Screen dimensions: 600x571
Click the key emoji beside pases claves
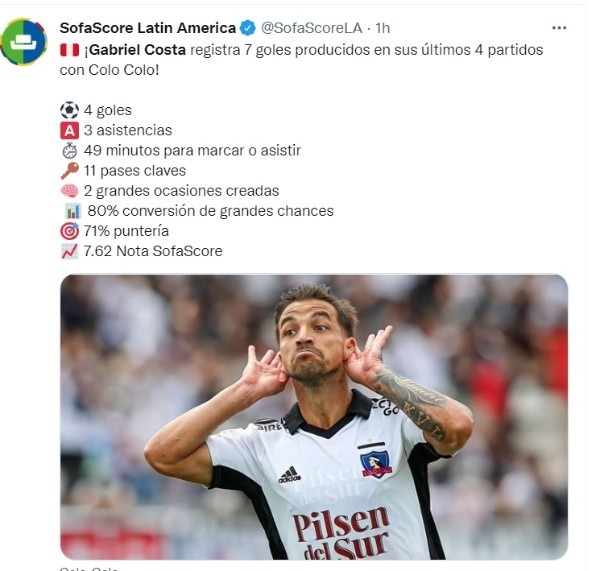point(70,171)
